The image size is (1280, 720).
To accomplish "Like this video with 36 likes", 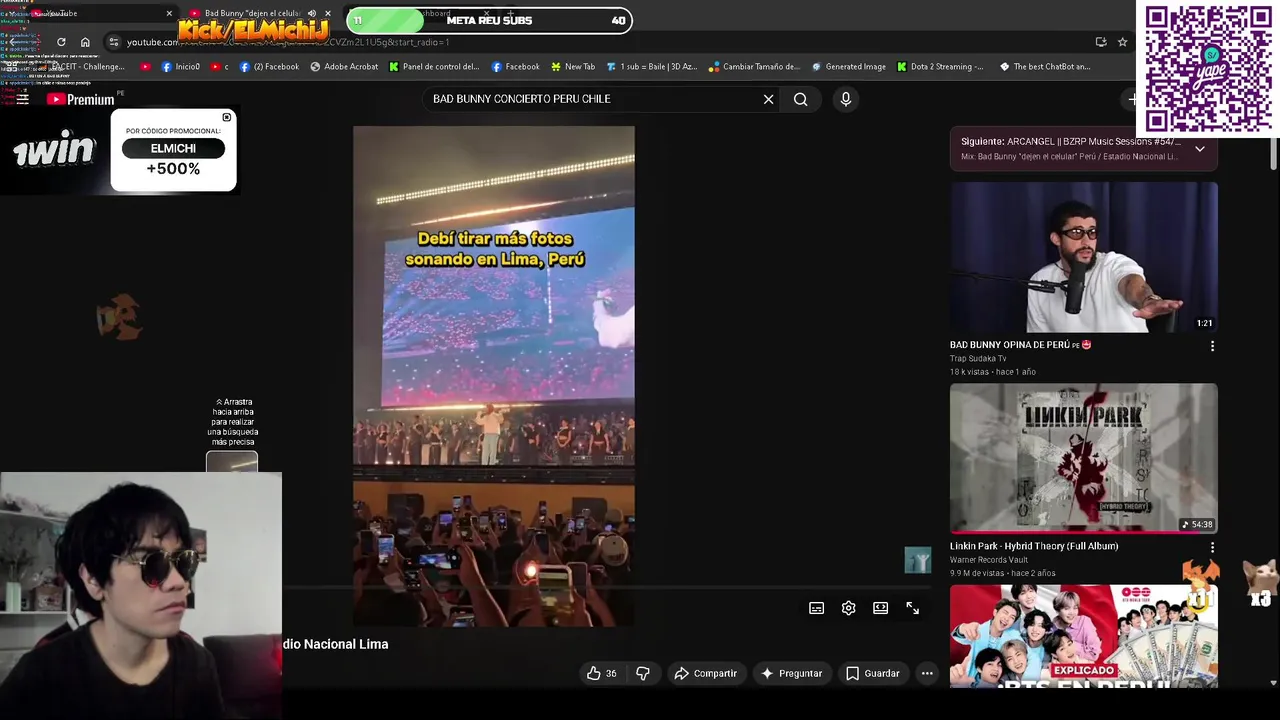I will click(601, 673).
